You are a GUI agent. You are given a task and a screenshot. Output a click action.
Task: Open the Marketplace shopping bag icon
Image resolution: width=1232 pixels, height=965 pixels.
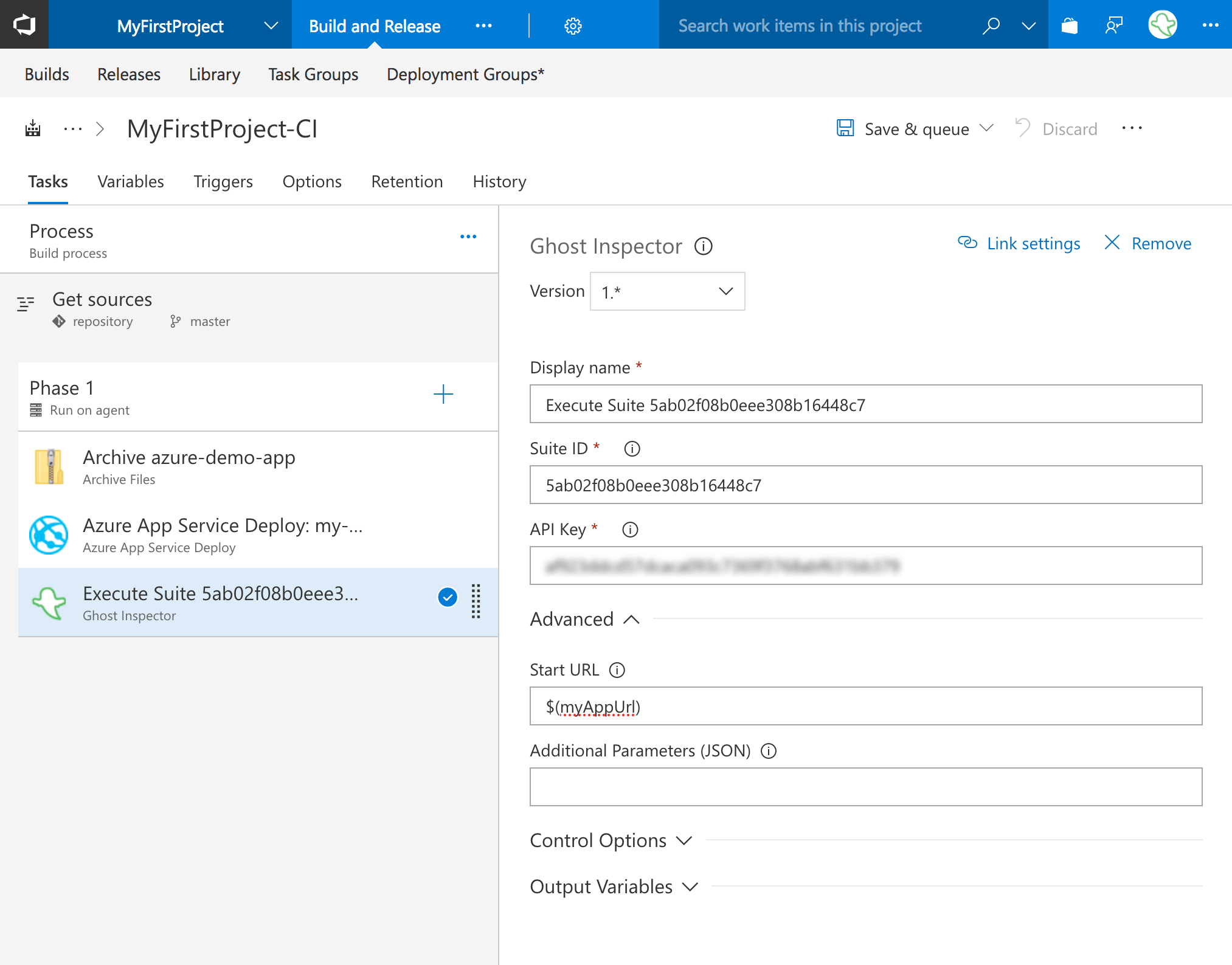(1069, 26)
